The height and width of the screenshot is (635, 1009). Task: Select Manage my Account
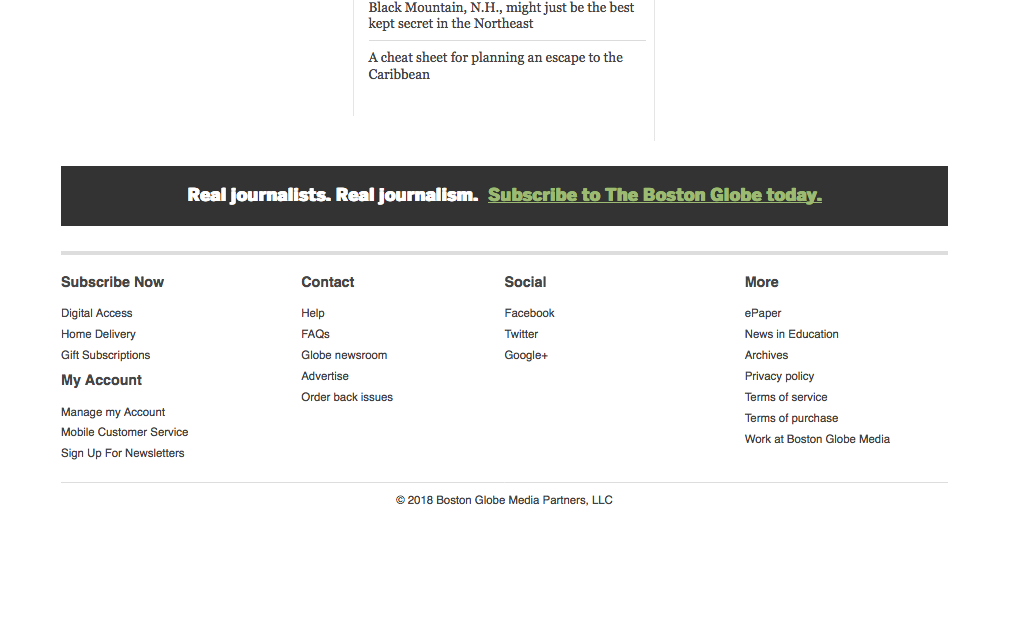tap(113, 412)
